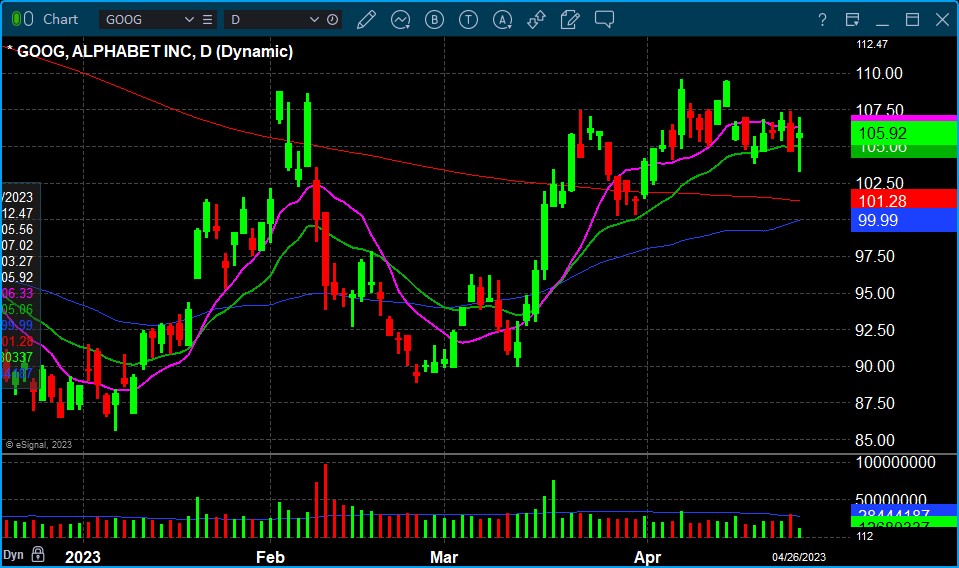This screenshot has height=568, width=959.
Task: Click the 112.47 value at top of price axis
Action: point(872,44)
